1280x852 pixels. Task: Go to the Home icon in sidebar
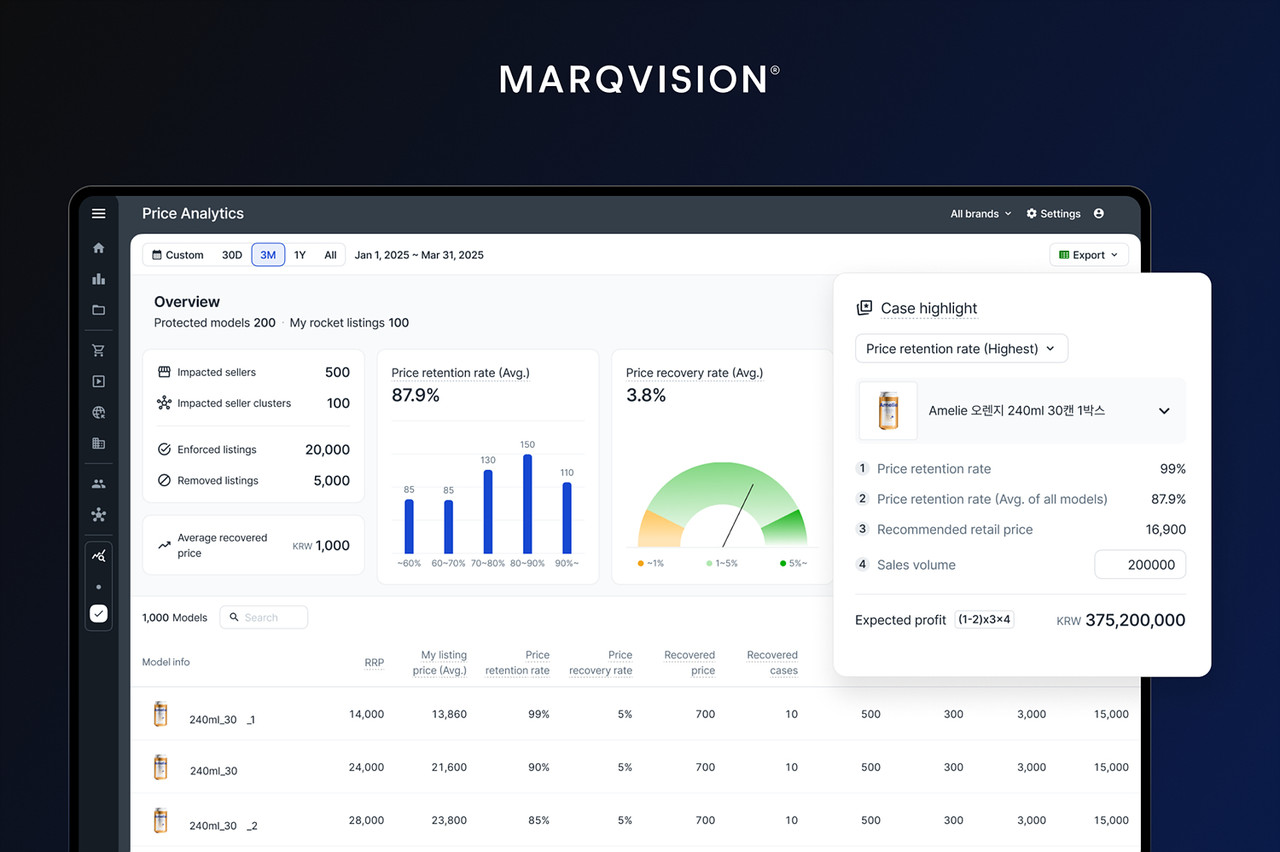[98, 248]
